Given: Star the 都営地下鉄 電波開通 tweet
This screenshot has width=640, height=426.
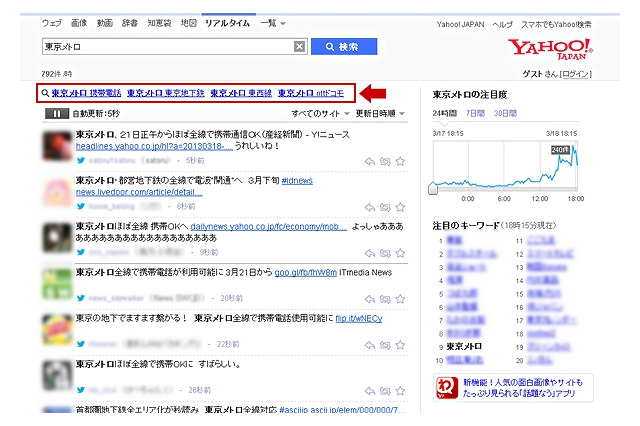Looking at the screenshot, I should coord(400,207).
